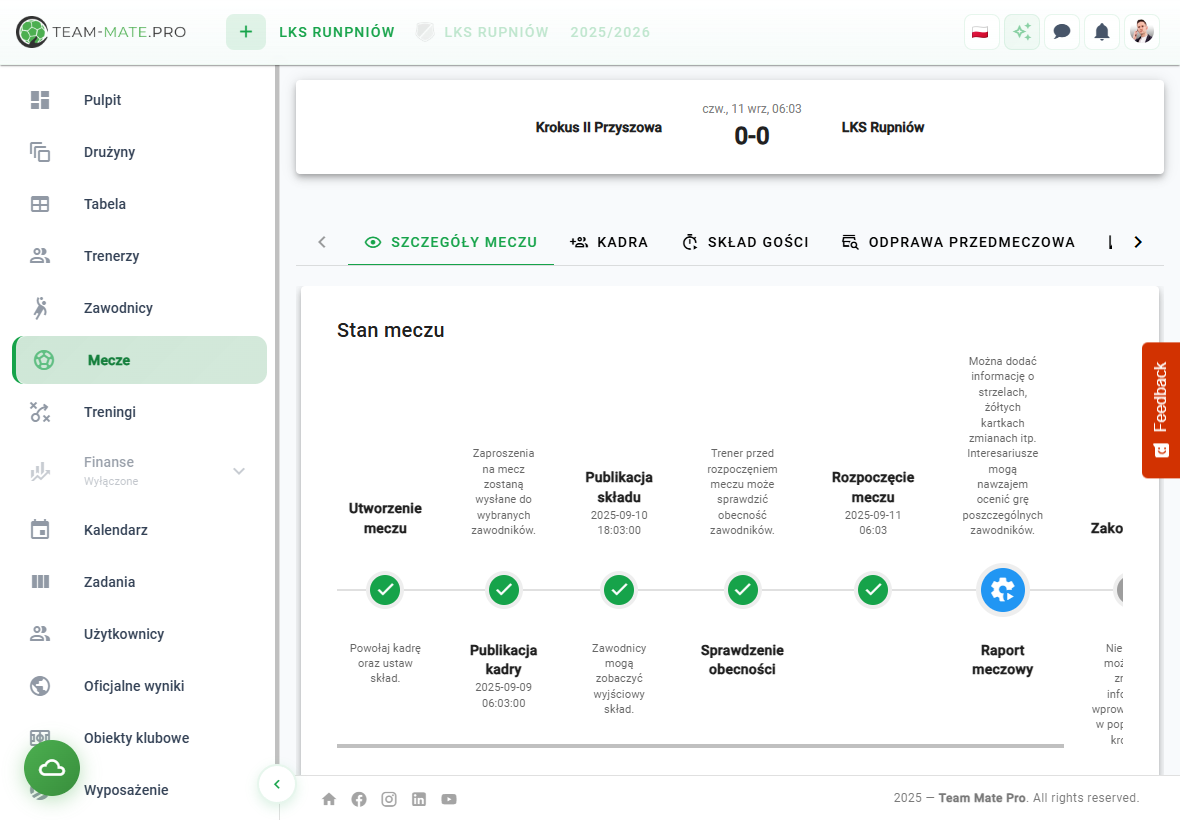Open the YouTube footer icon

(449, 799)
